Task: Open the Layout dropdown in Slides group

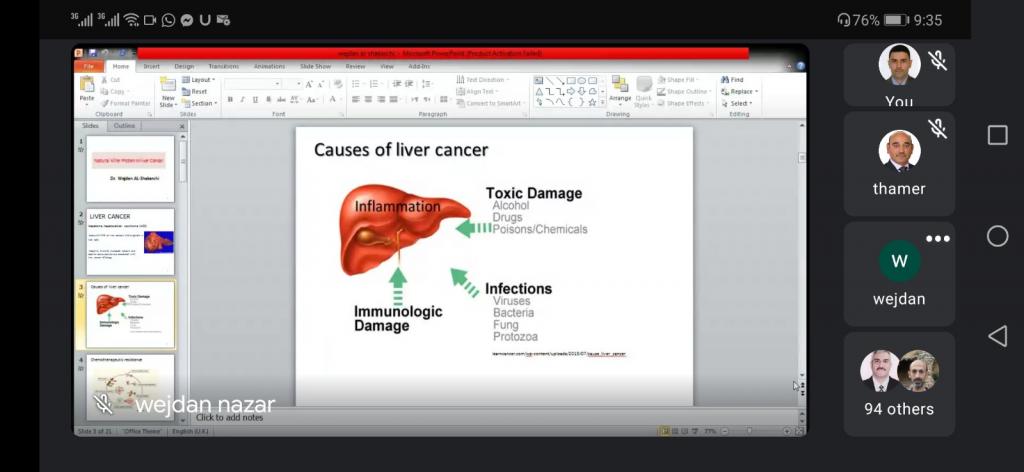Action: click(x=200, y=79)
